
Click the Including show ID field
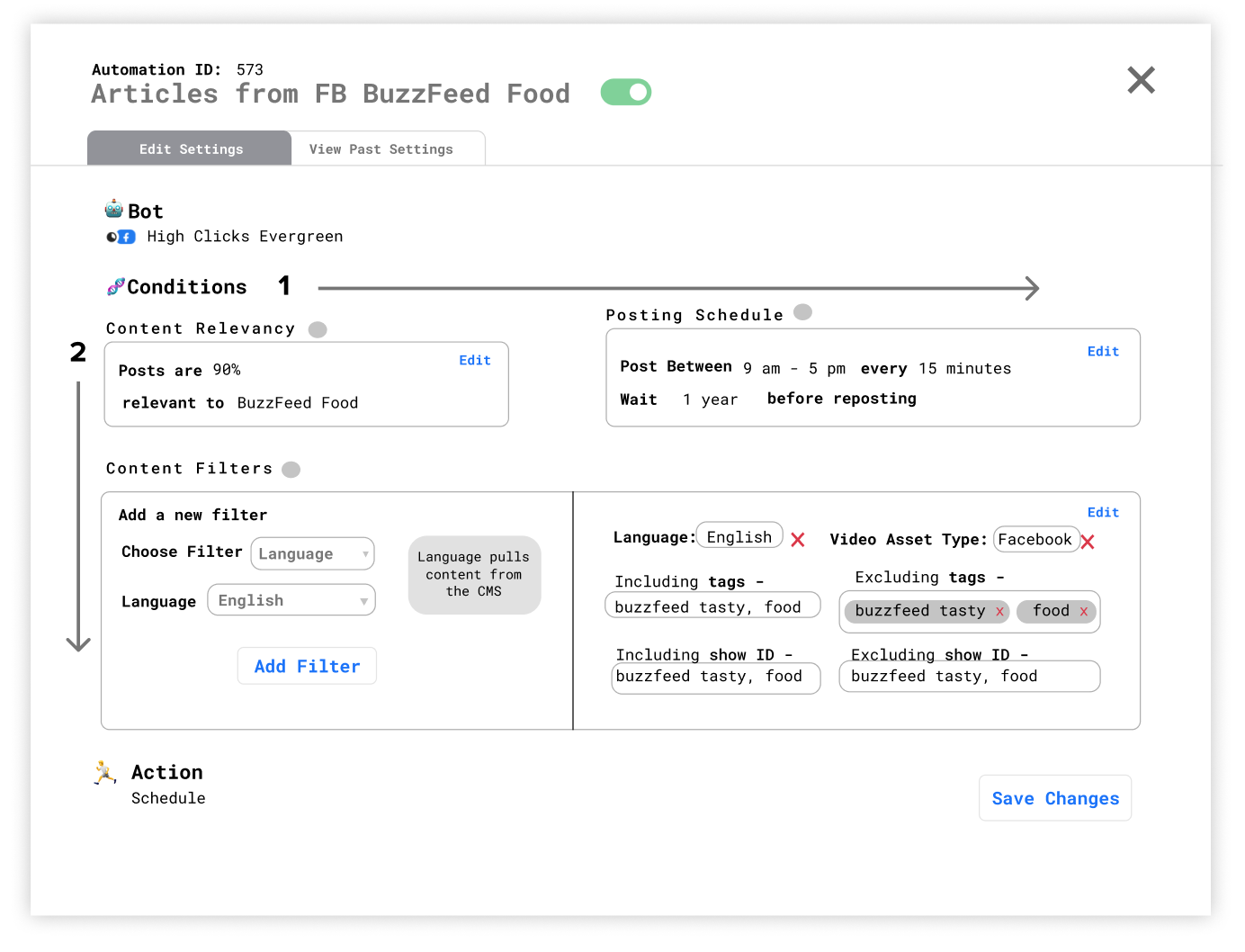(716, 678)
